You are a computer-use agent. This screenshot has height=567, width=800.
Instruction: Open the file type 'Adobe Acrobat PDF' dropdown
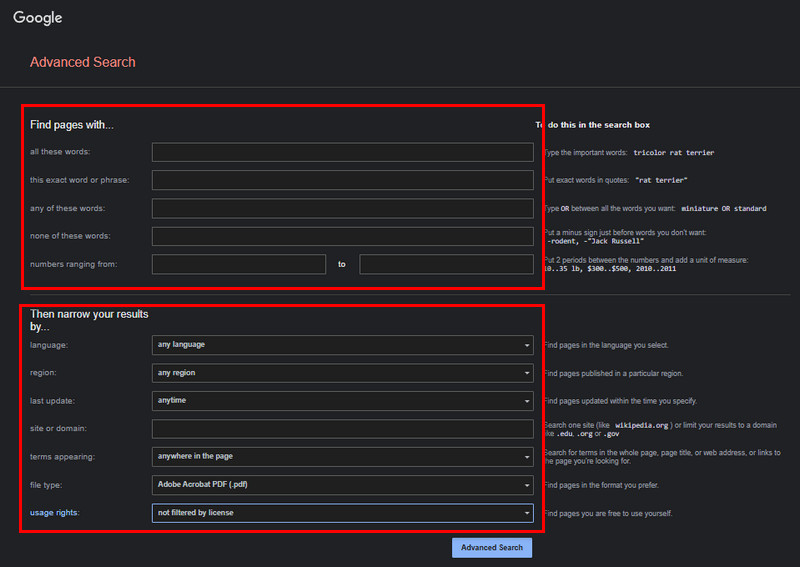(342, 485)
